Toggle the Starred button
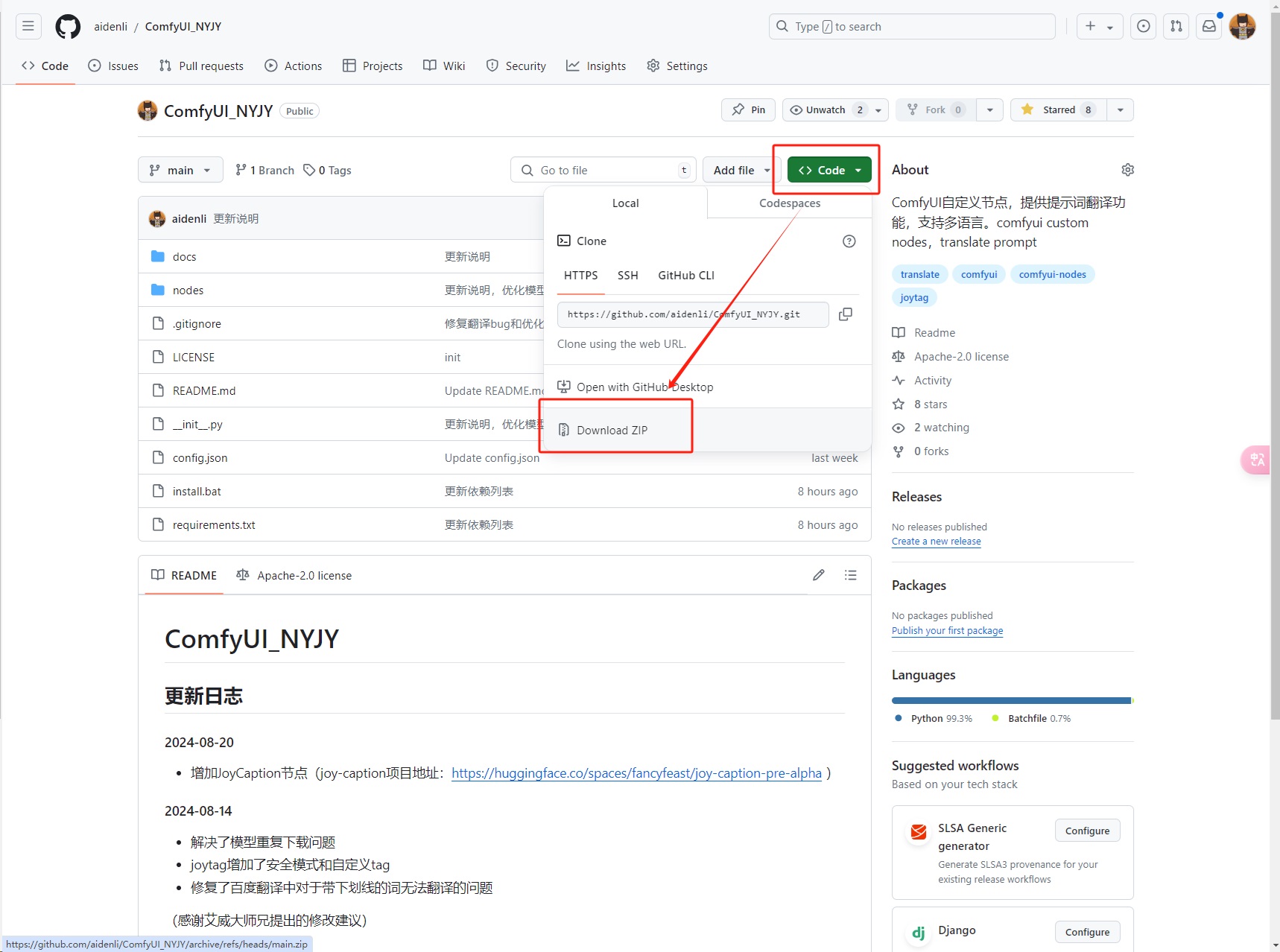Image resolution: width=1280 pixels, height=952 pixels. (x=1059, y=110)
